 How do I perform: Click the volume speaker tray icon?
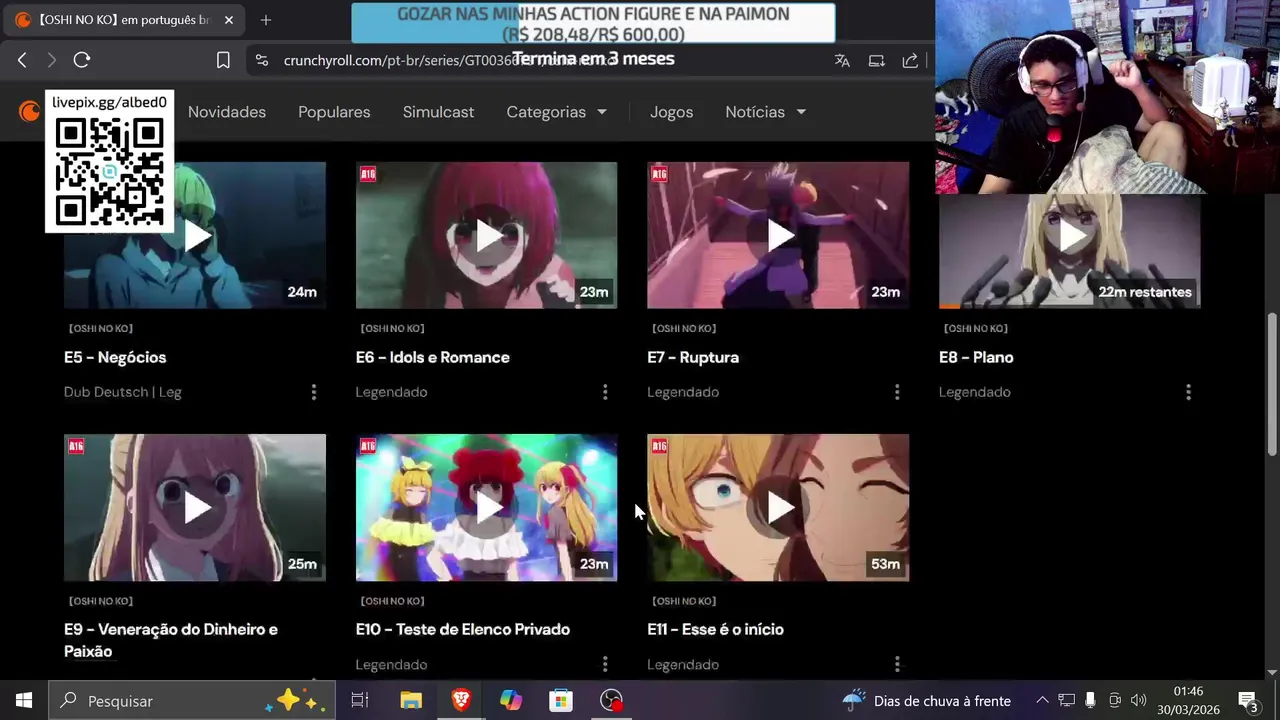click(1138, 700)
